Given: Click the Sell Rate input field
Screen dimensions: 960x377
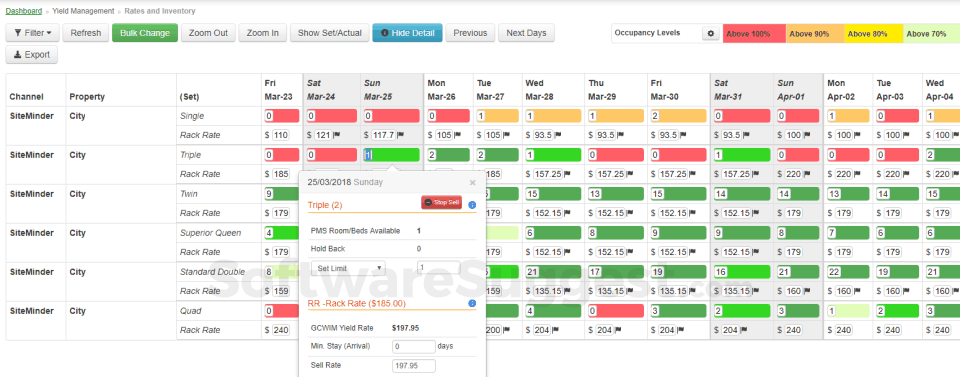Looking at the screenshot, I should (414, 366).
